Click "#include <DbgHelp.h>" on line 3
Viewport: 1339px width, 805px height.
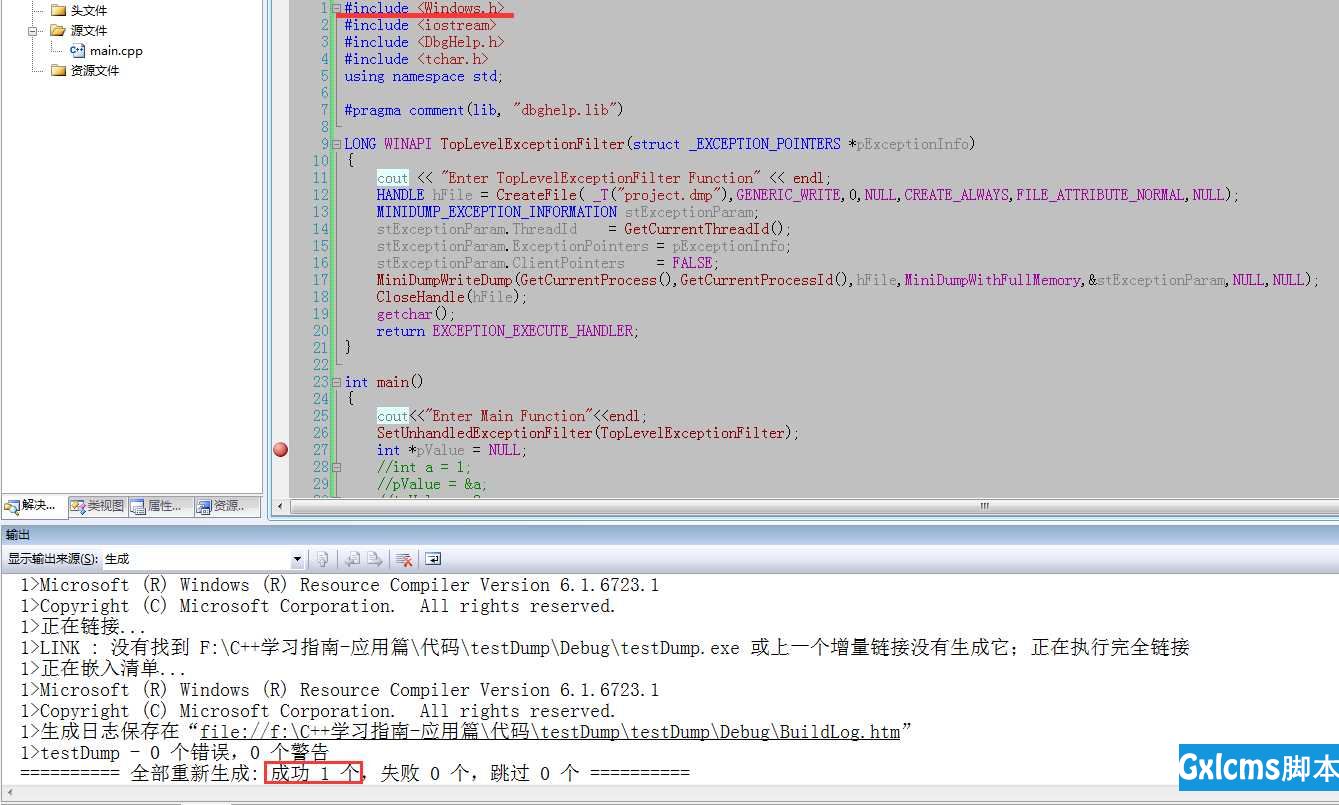[424, 42]
